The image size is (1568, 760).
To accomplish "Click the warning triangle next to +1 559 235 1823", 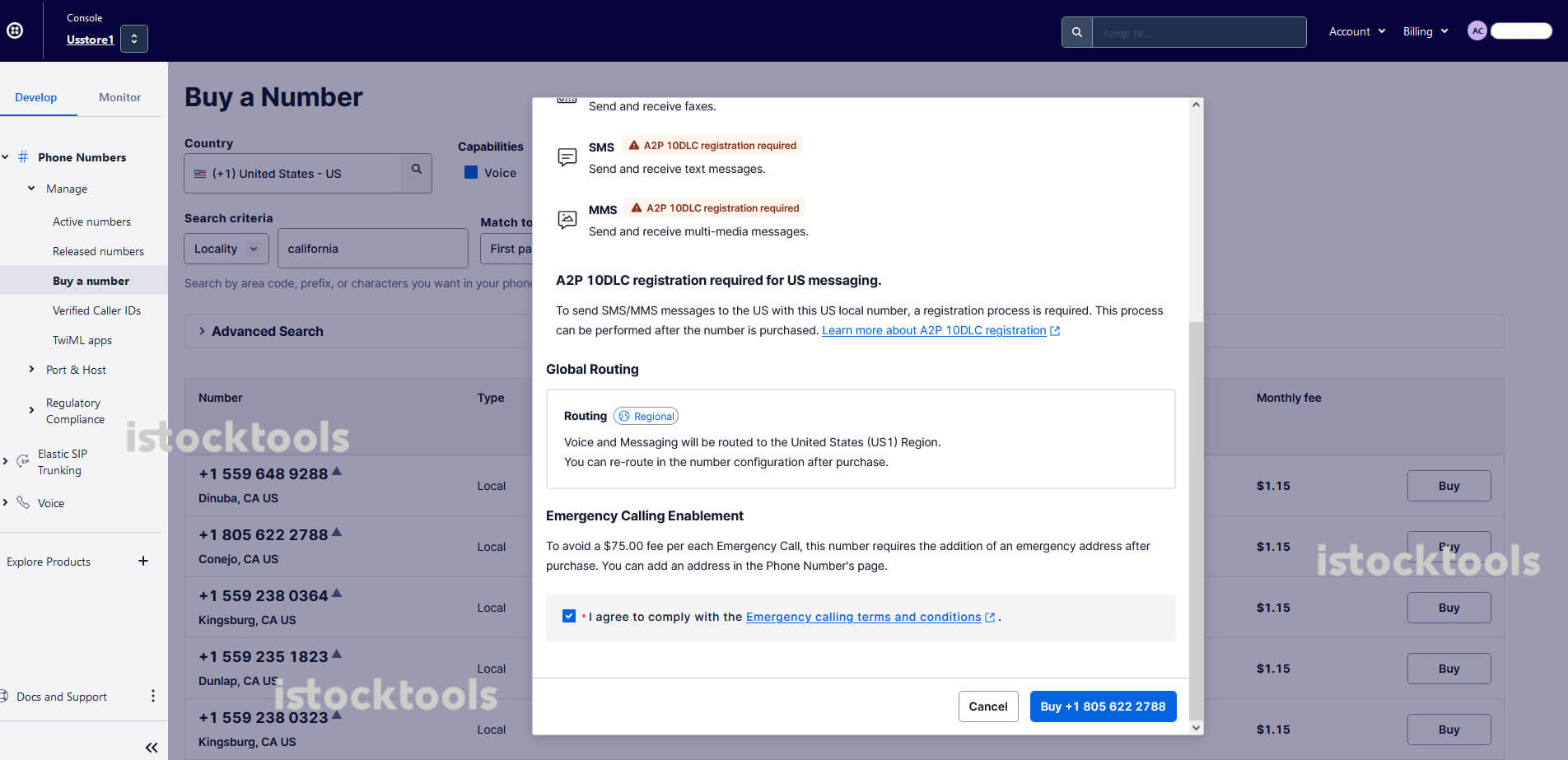I will (x=337, y=654).
